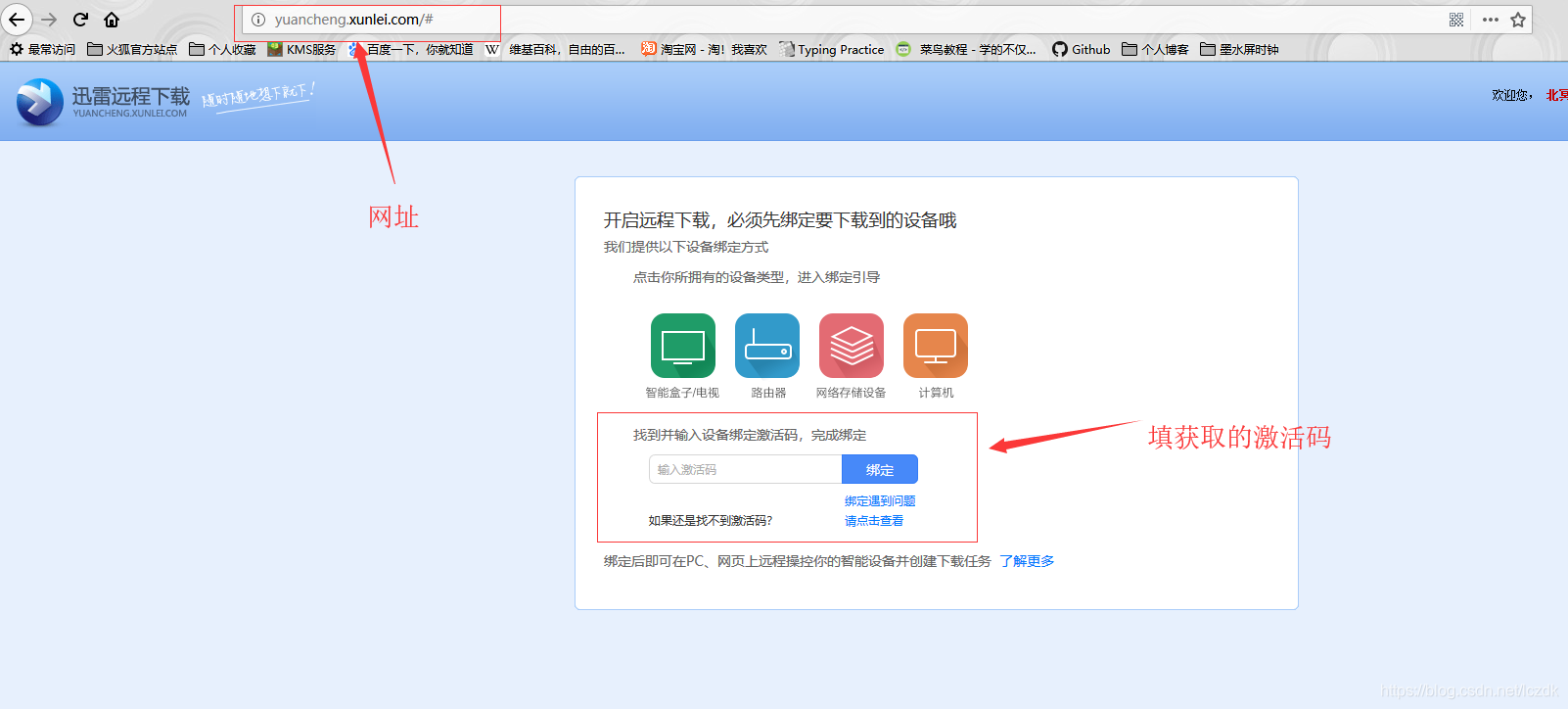Open the 淘宝网 bookmark
1568x709 pixels.
click(704, 49)
